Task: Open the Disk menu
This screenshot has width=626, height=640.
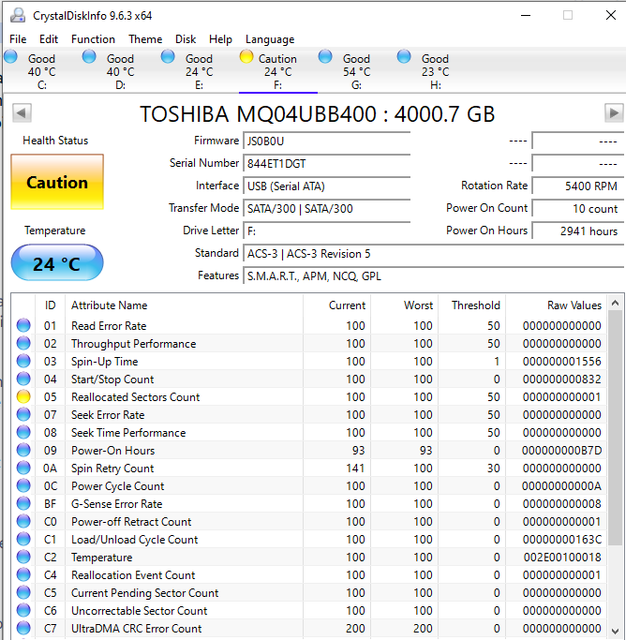Action: (x=185, y=39)
